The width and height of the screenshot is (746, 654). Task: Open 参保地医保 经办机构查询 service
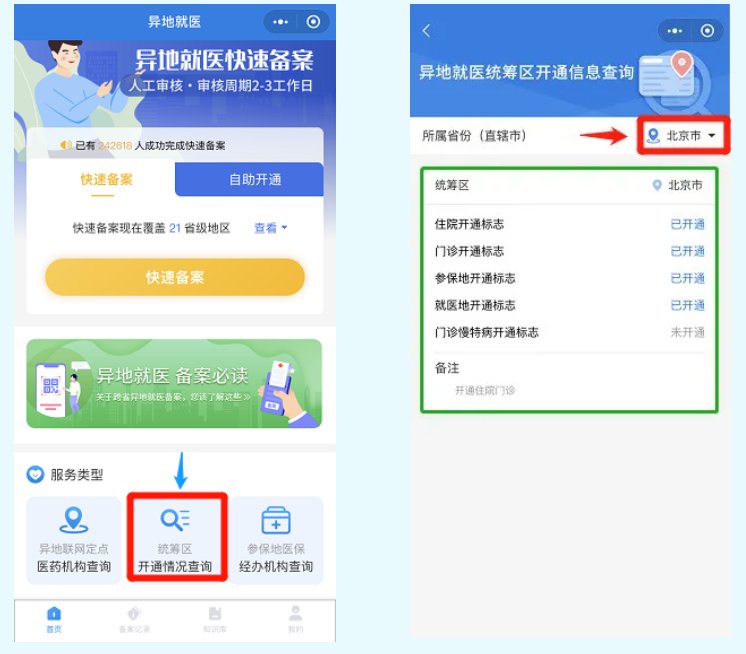(x=276, y=540)
